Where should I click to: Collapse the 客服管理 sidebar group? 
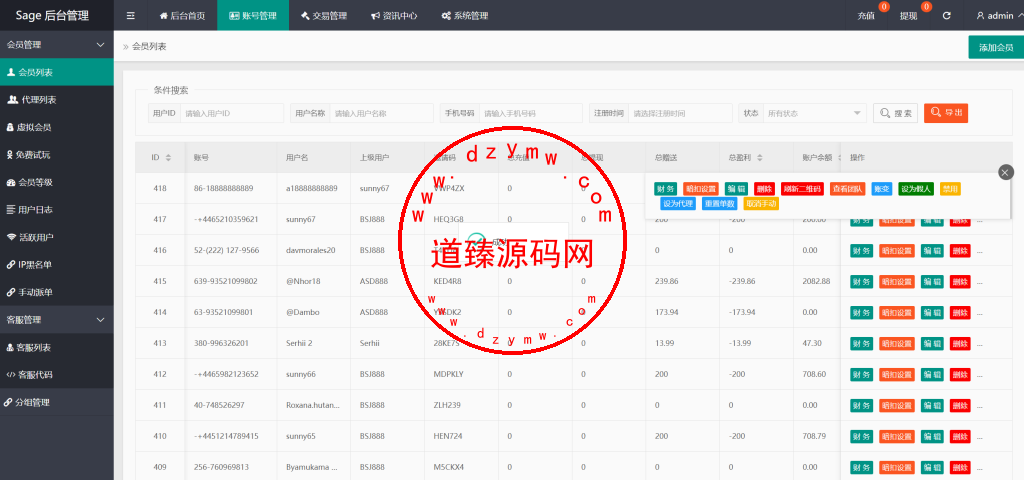[57, 320]
